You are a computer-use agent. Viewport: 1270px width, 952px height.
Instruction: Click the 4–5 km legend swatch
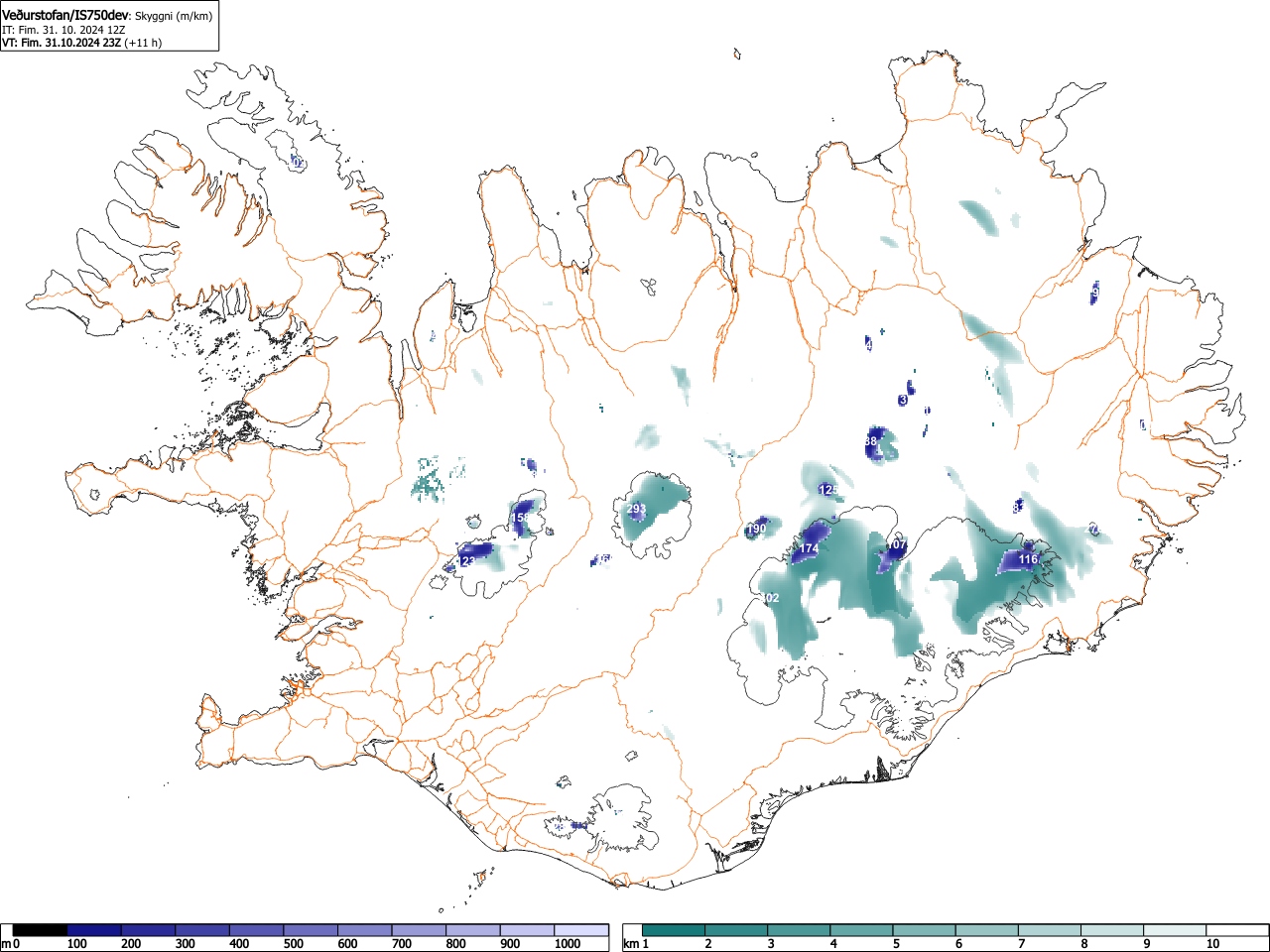coord(861,930)
